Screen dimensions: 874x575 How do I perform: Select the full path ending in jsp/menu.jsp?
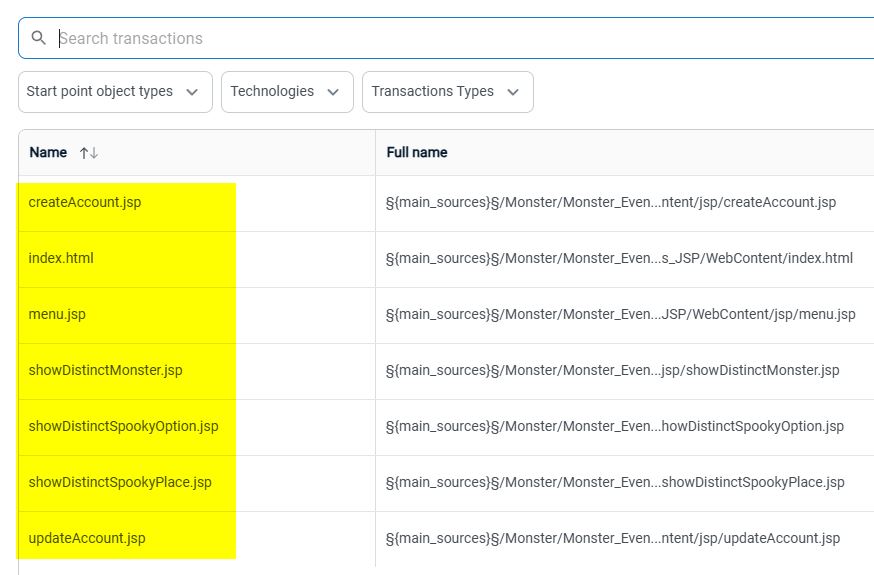(620, 314)
